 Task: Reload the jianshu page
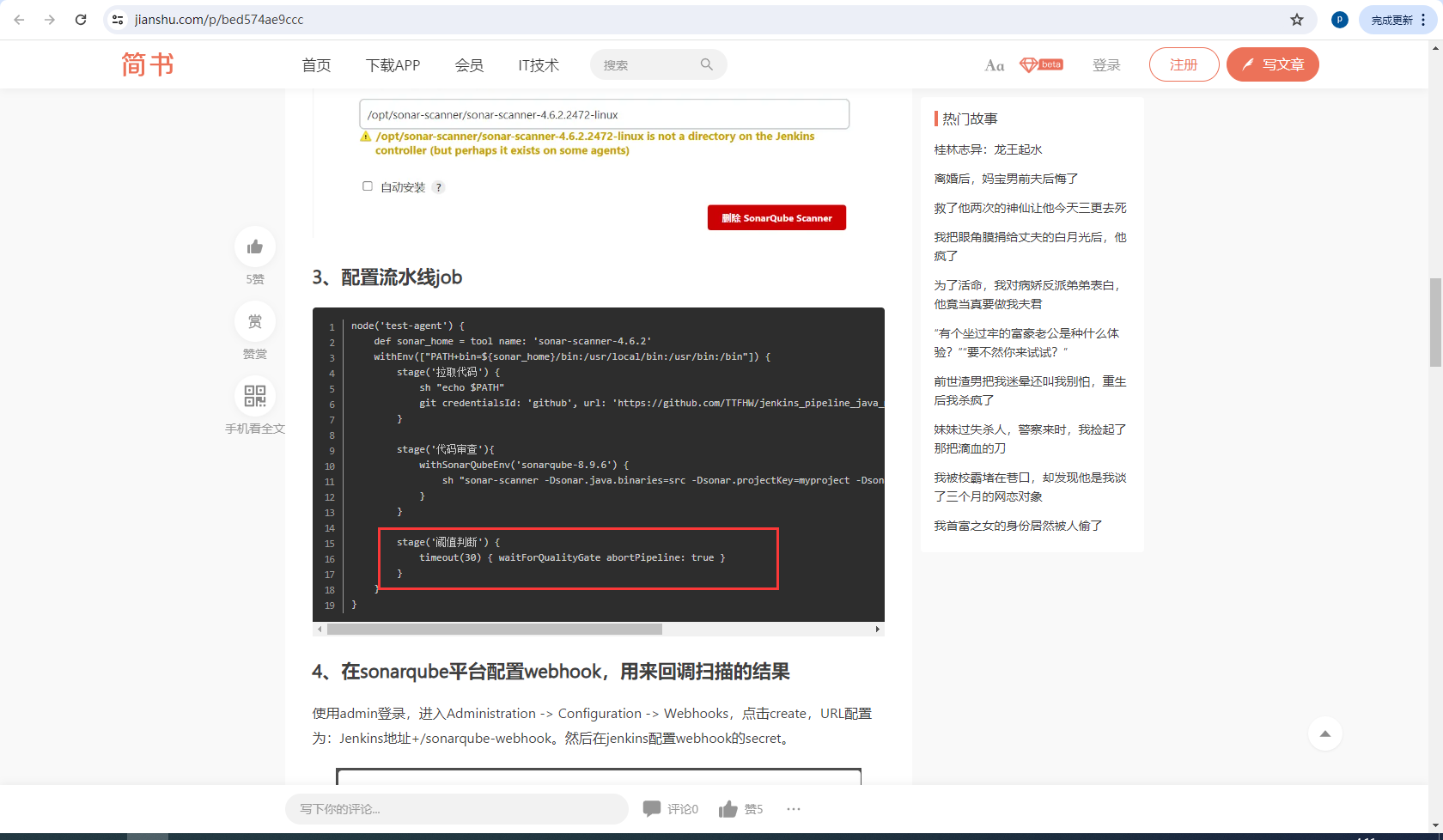pyautogui.click(x=81, y=20)
